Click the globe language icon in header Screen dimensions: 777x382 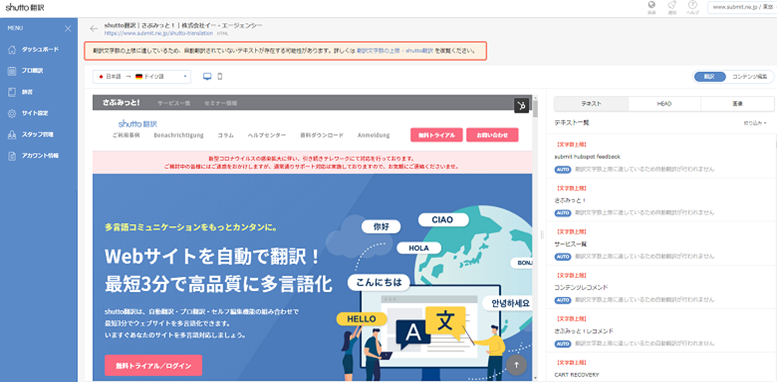point(652,5)
